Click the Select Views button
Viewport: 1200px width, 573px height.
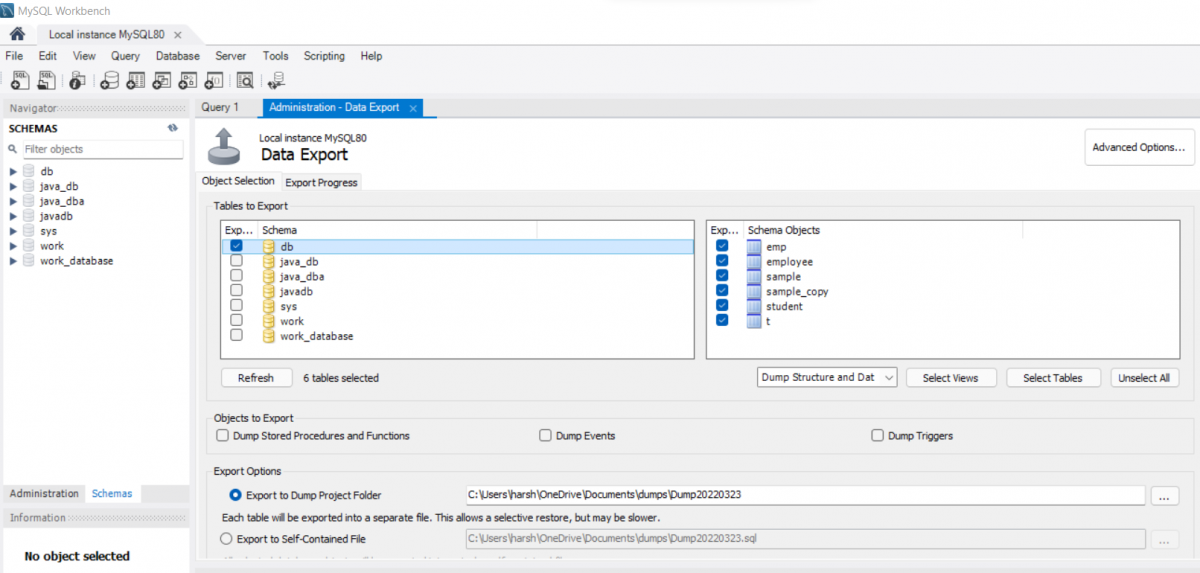950,378
